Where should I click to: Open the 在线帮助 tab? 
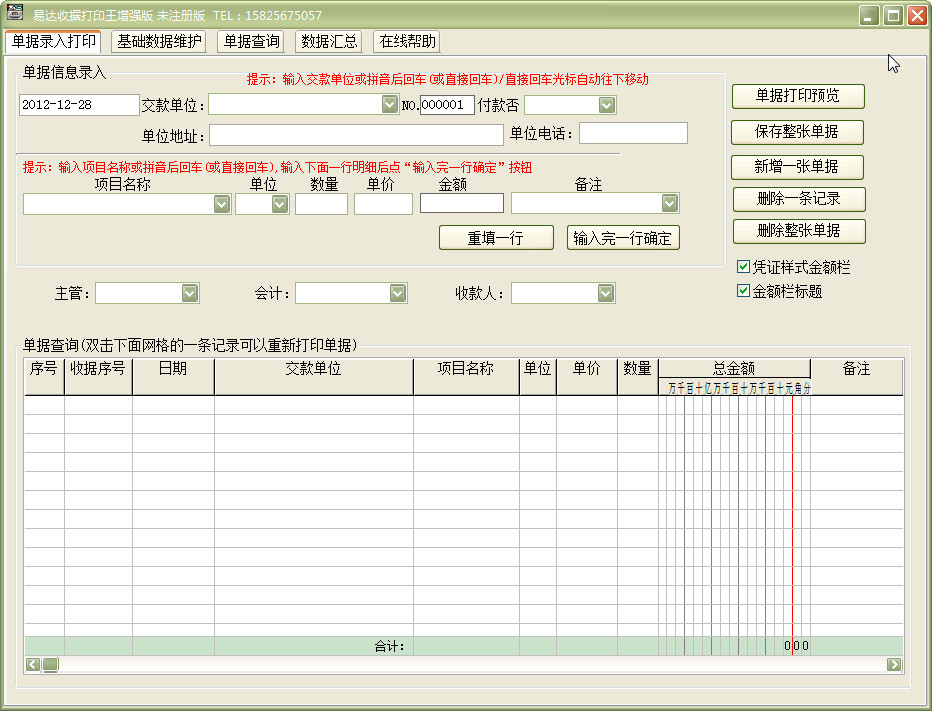[x=407, y=42]
